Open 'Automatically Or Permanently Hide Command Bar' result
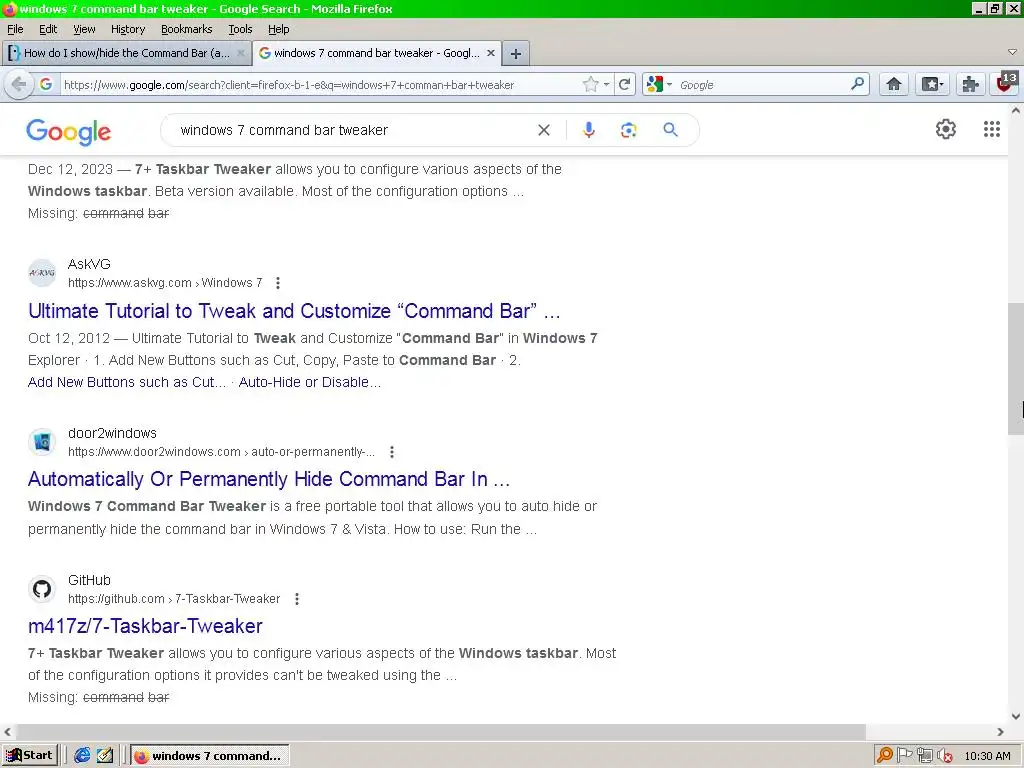The height and width of the screenshot is (768, 1024). [268, 479]
